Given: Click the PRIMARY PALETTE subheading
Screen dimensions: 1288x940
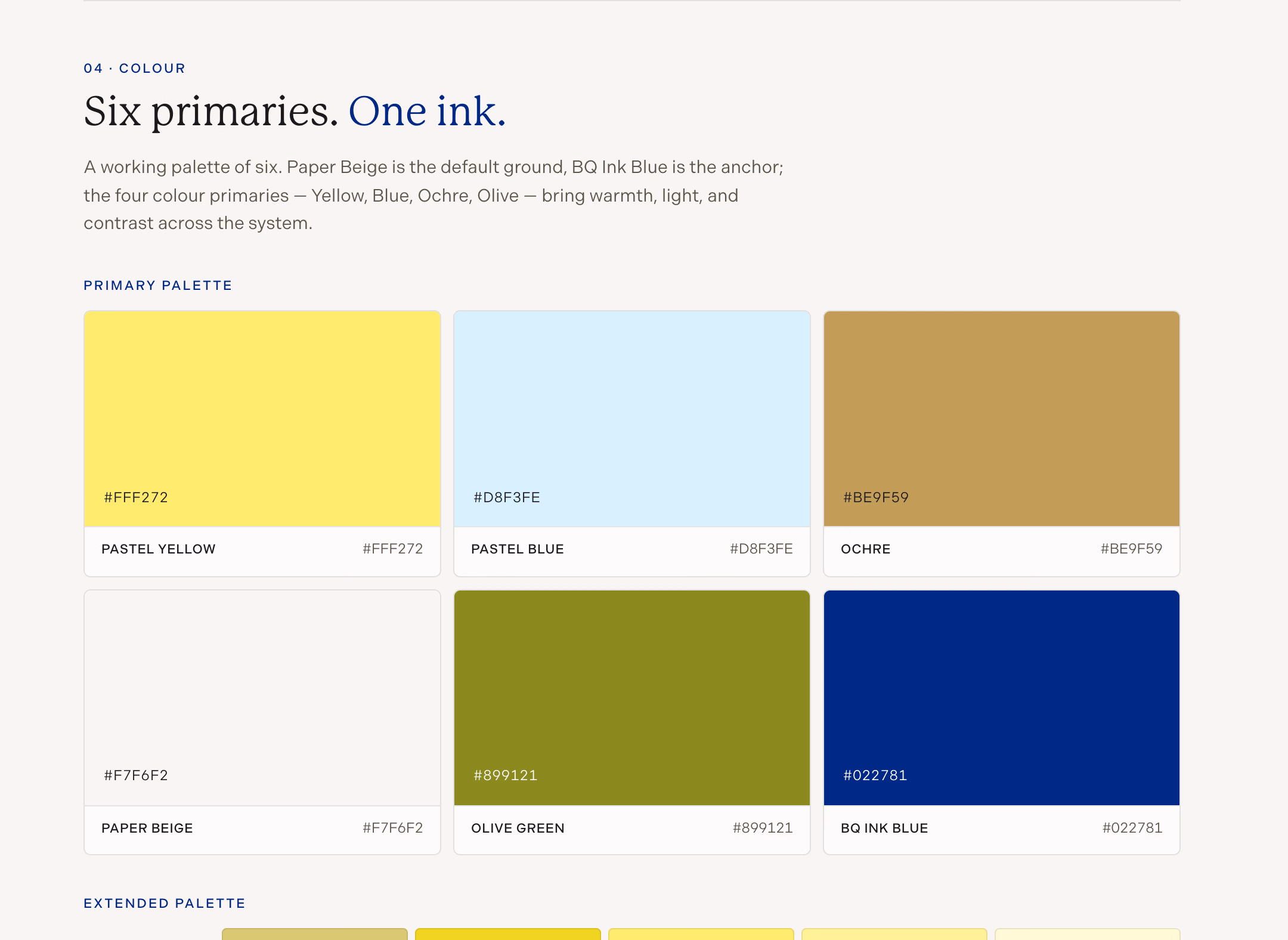Looking at the screenshot, I should (x=158, y=285).
